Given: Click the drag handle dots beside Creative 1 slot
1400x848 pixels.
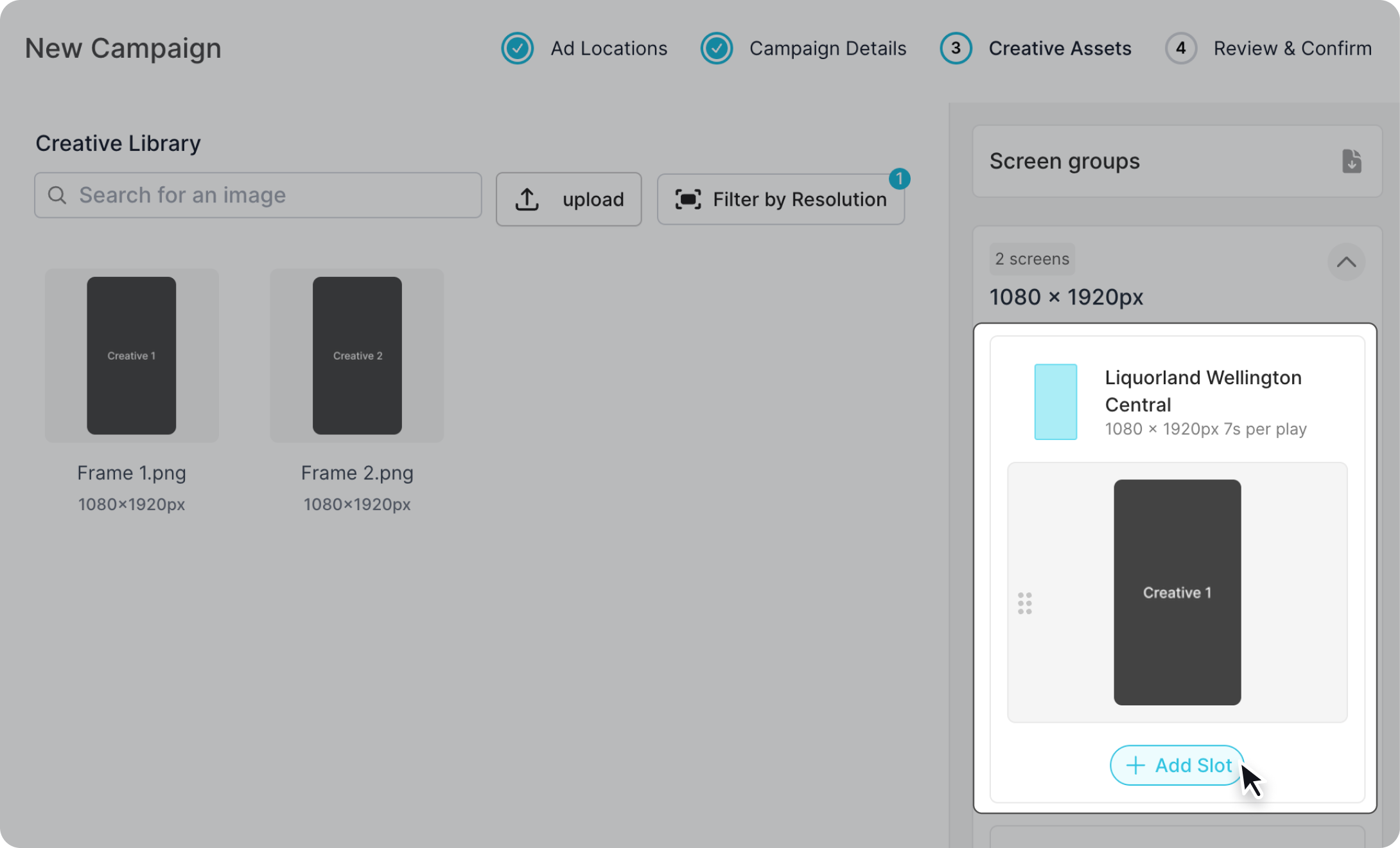Looking at the screenshot, I should coord(1025,603).
